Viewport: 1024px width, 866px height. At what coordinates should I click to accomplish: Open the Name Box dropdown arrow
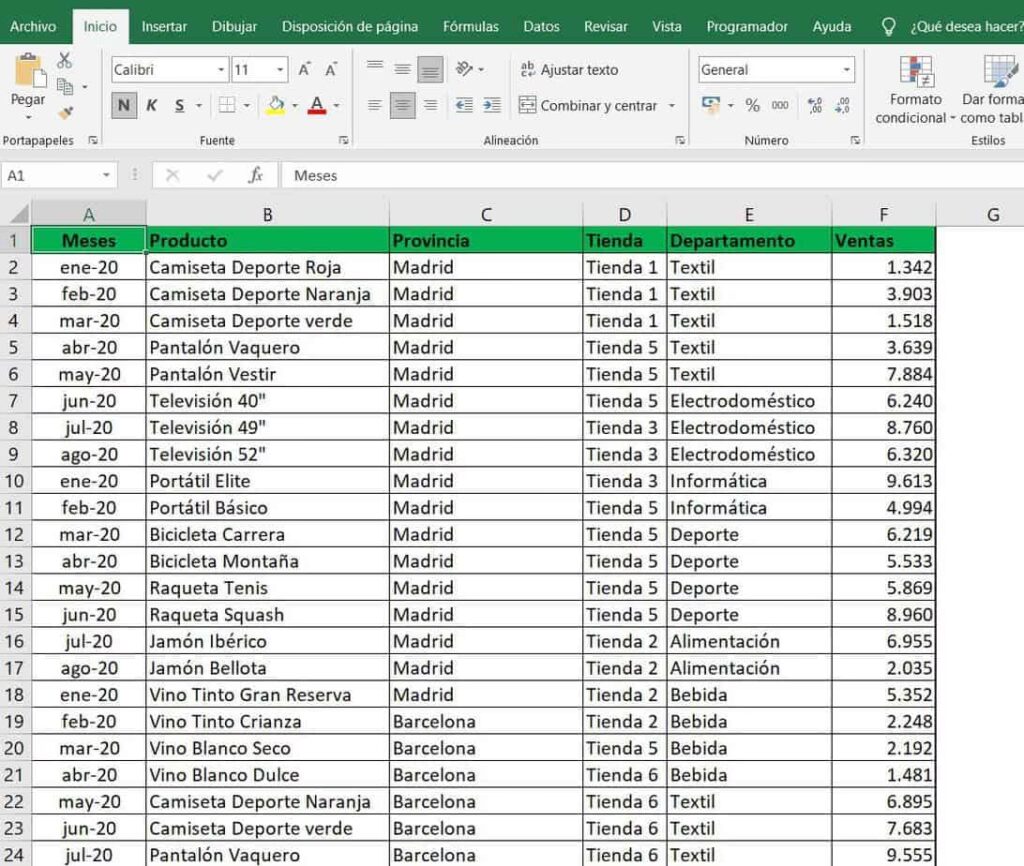[x=106, y=175]
